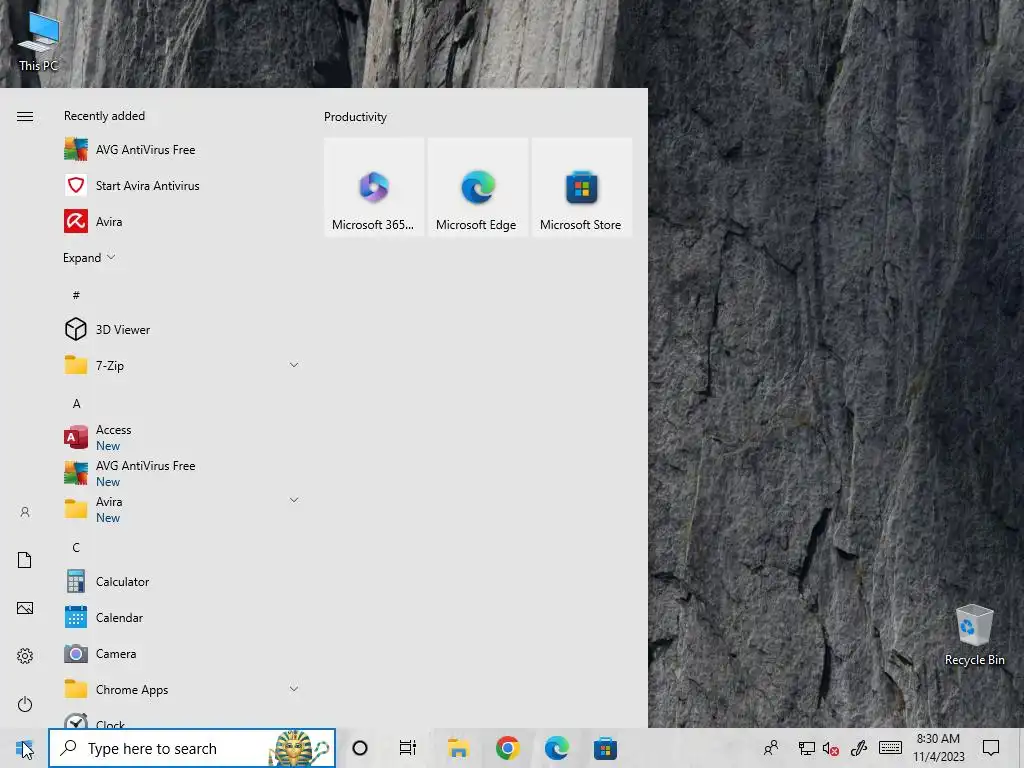Open Microsoft Store from taskbar
This screenshot has width=1024, height=768.
pyautogui.click(x=605, y=748)
